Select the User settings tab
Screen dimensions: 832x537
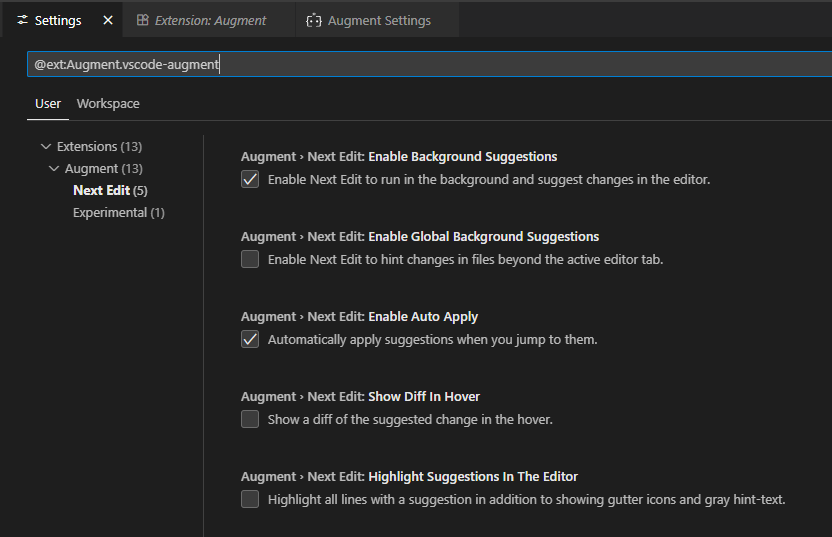coord(48,104)
